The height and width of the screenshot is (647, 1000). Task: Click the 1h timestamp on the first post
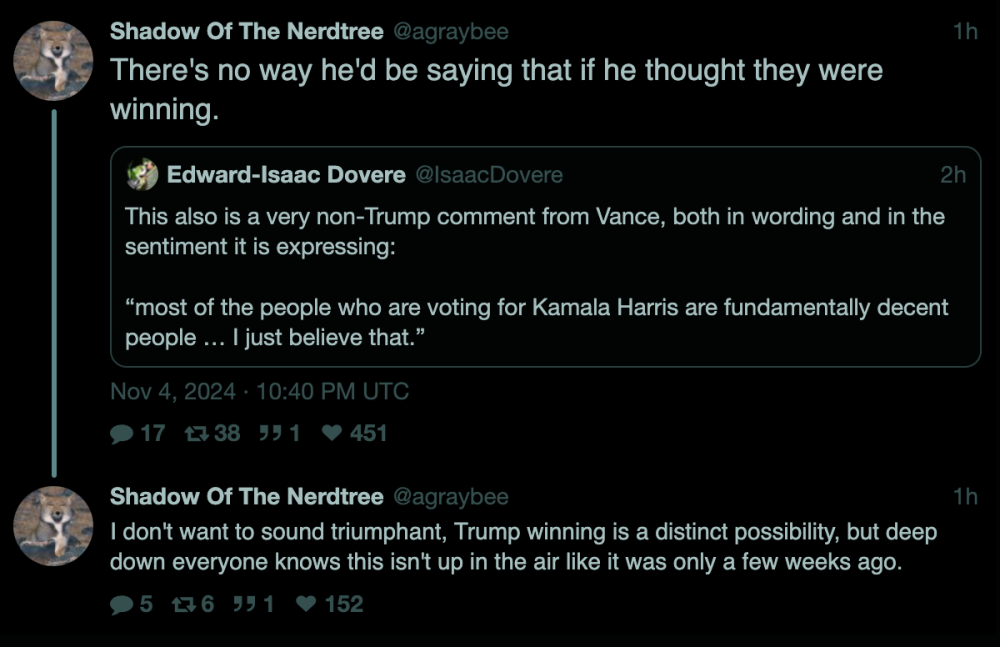pyautogui.click(x=965, y=32)
